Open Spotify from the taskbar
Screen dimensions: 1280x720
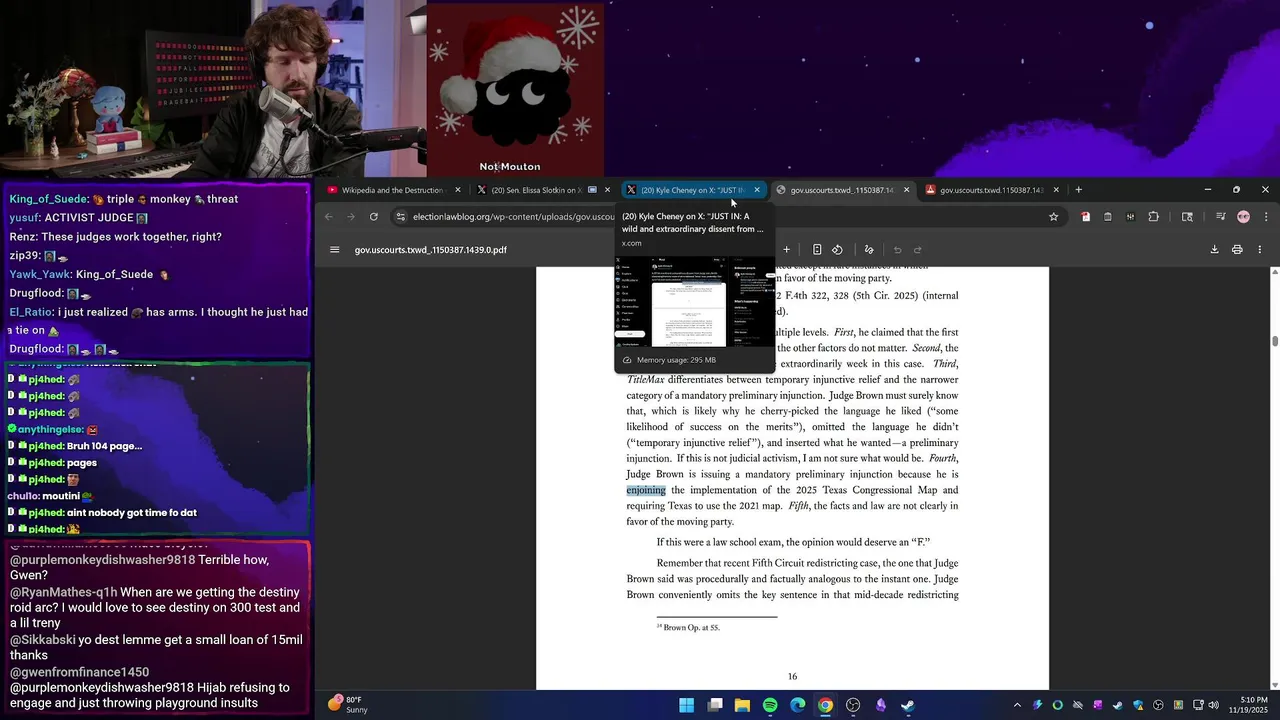click(770, 705)
